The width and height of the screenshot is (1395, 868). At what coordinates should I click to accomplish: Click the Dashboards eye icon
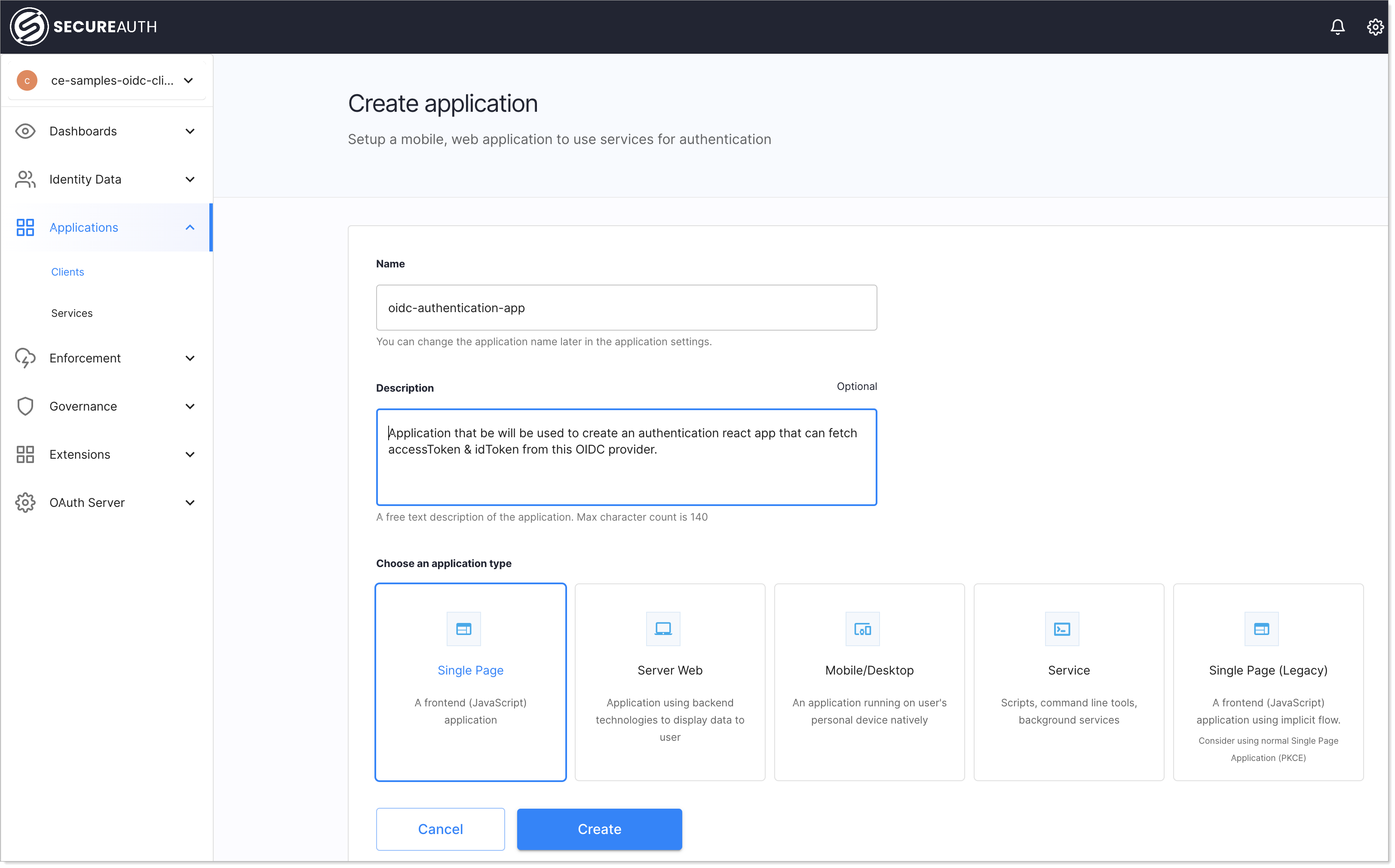[25, 132]
